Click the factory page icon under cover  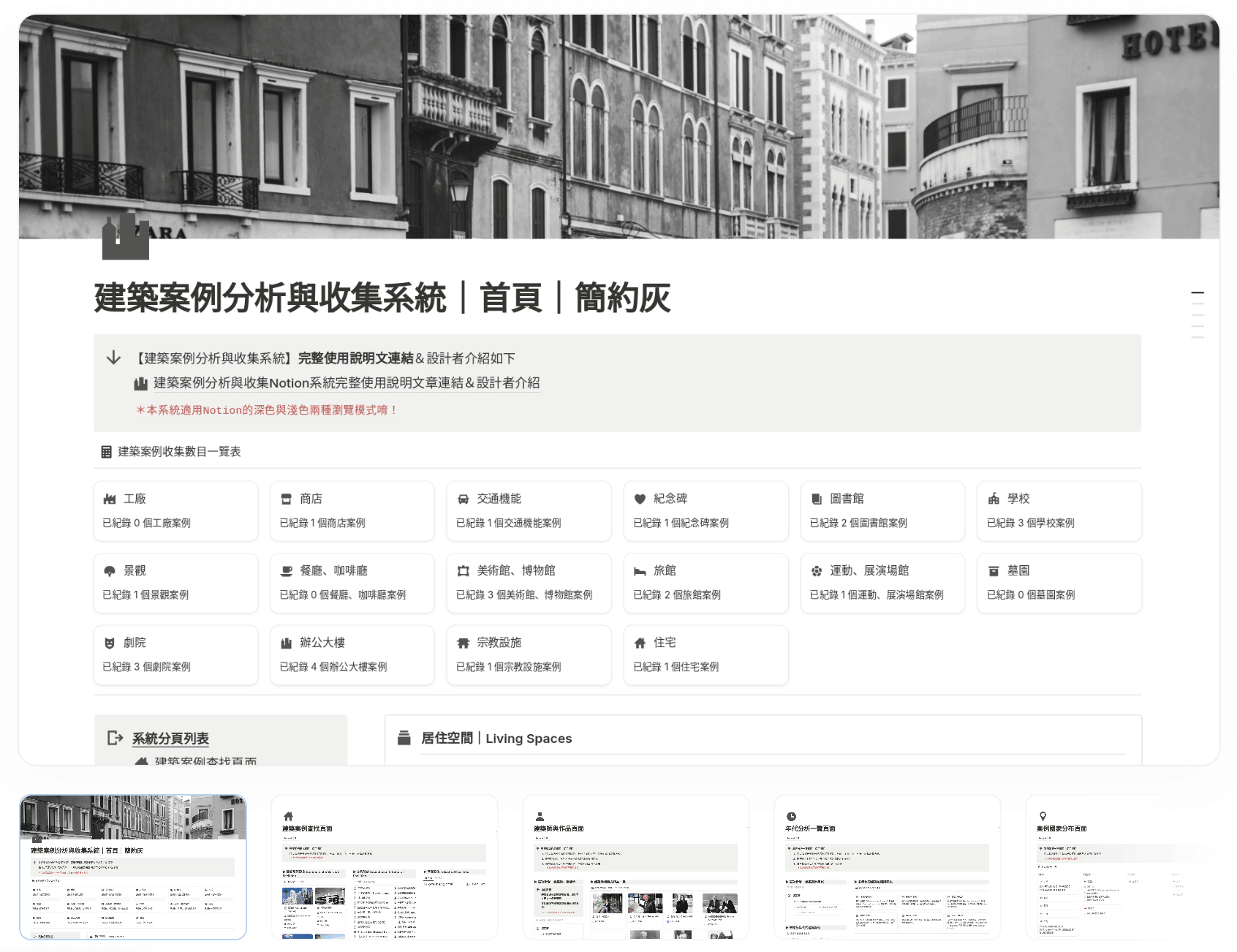126,237
